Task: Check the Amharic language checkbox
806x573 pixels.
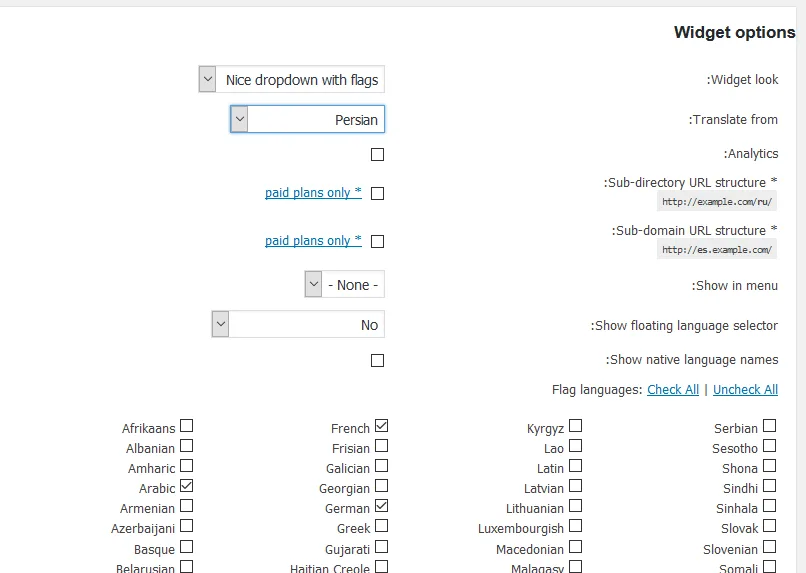Action: (x=187, y=466)
